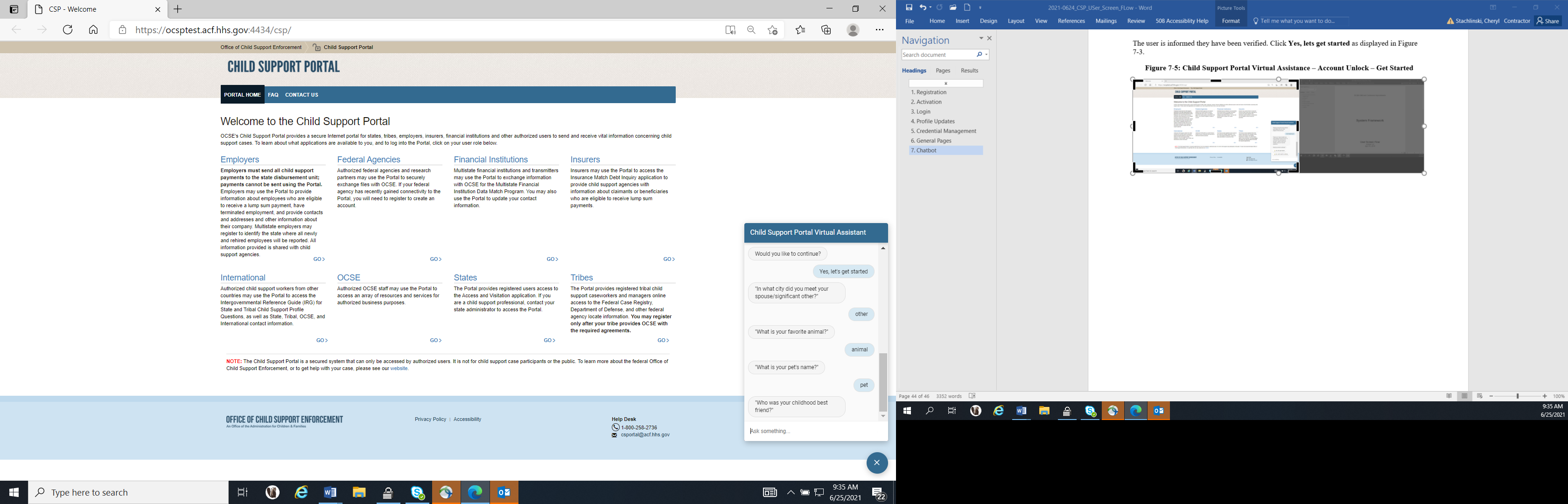Open Outlook from the Windows taskbar
The width and height of the screenshot is (1568, 504).
click(504, 492)
